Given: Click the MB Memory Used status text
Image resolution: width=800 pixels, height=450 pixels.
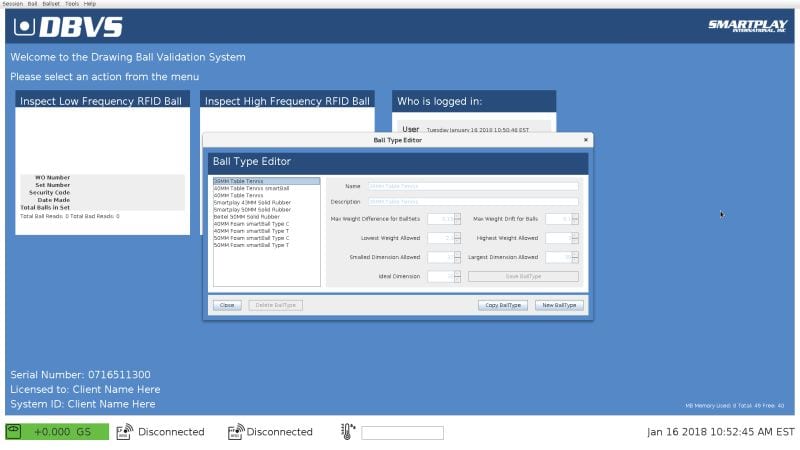Looking at the screenshot, I should click(734, 406).
